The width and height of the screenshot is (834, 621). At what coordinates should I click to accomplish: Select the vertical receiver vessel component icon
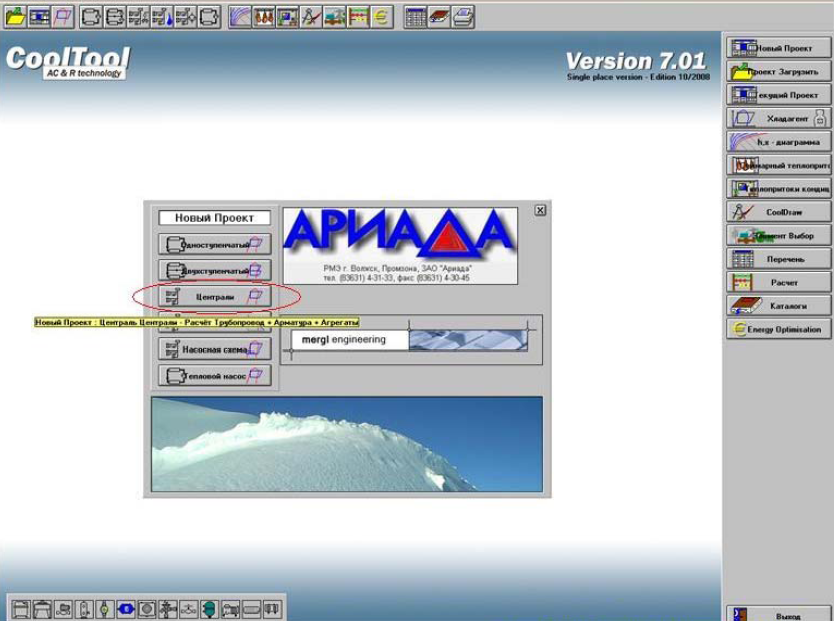(84, 609)
